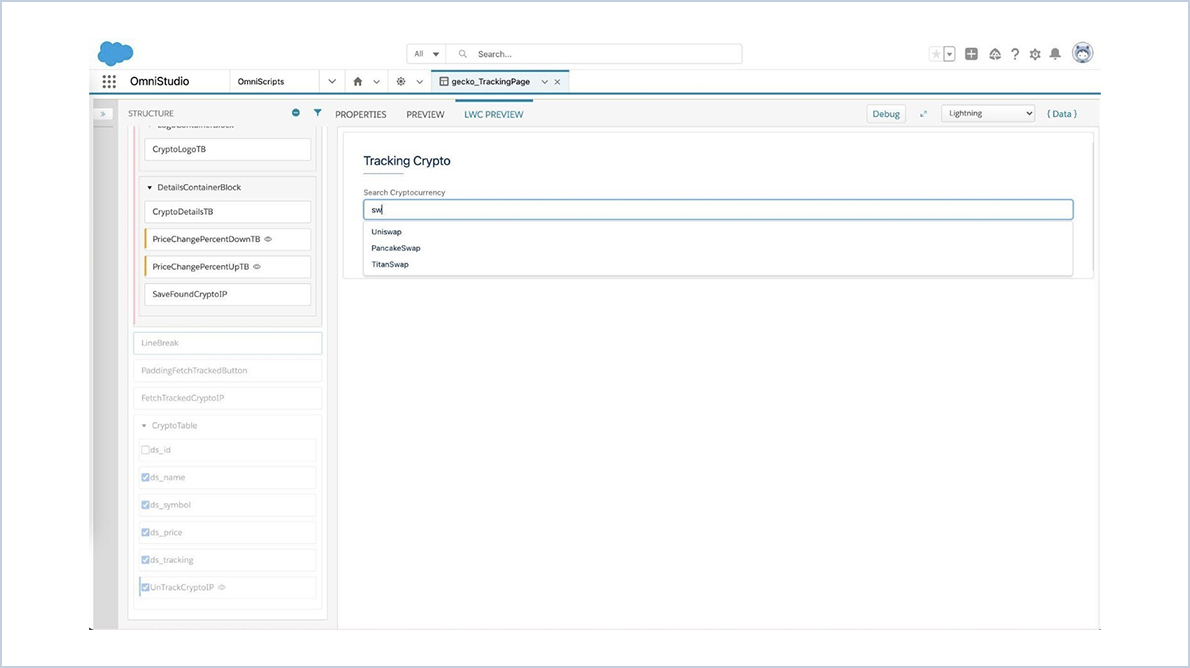Open the Setup gear icon
The height and width of the screenshot is (668, 1190).
pyautogui.click(x=1034, y=53)
